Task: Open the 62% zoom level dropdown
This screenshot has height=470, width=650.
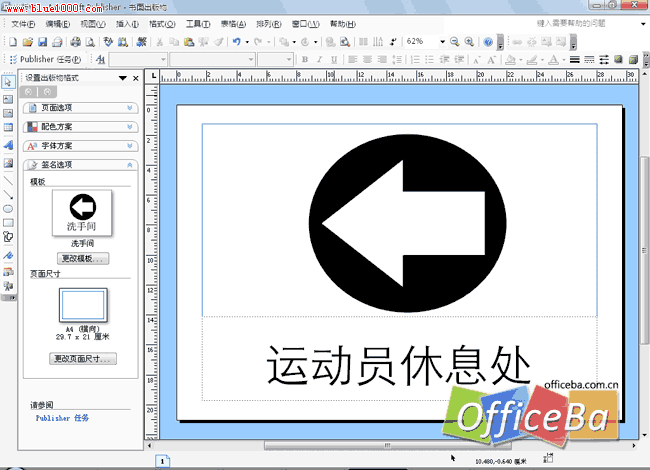Action: click(x=441, y=42)
